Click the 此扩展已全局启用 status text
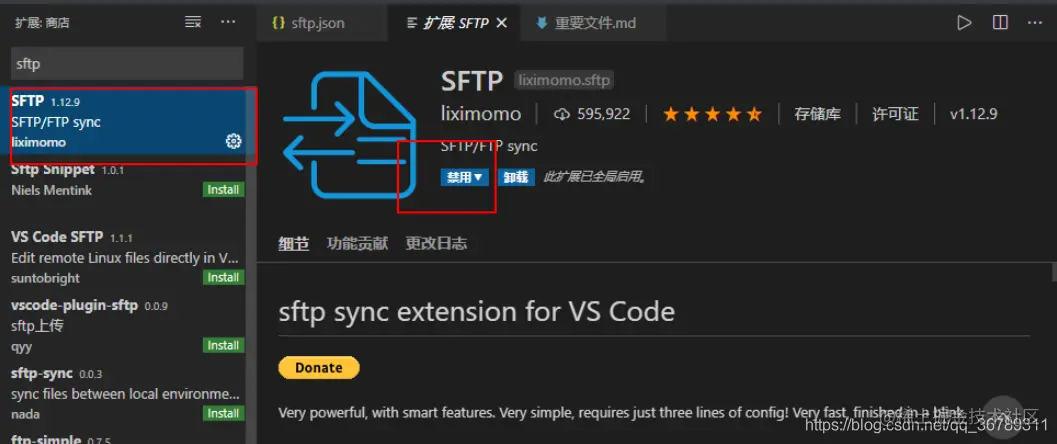Viewport: 1057px width, 444px height. pos(595,178)
